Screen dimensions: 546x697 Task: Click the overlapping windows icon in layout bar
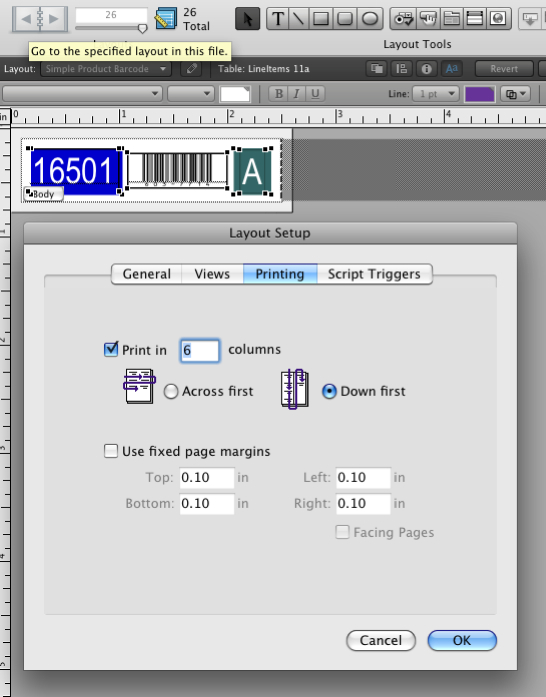[x=377, y=69]
